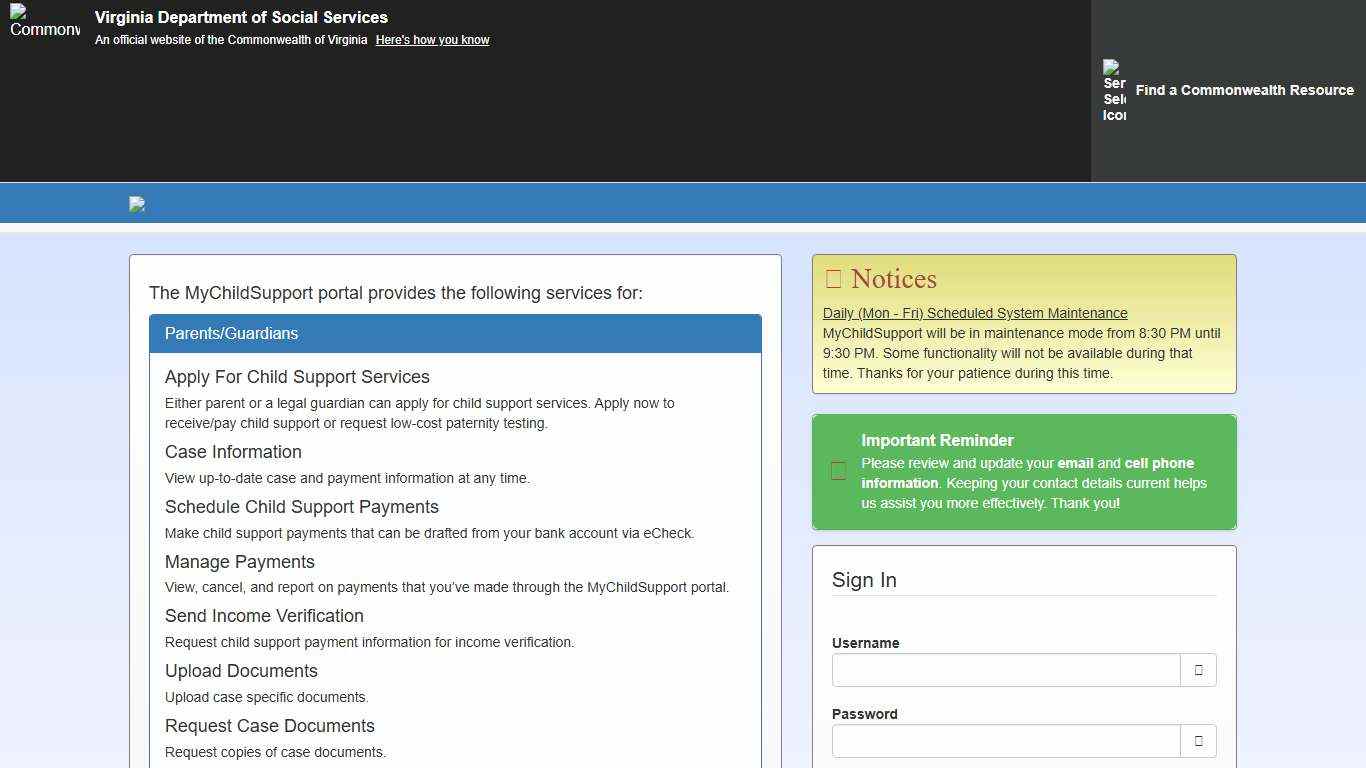Click the Schedule Child Support Payments heading
Image resolution: width=1366 pixels, height=768 pixels.
click(x=302, y=507)
